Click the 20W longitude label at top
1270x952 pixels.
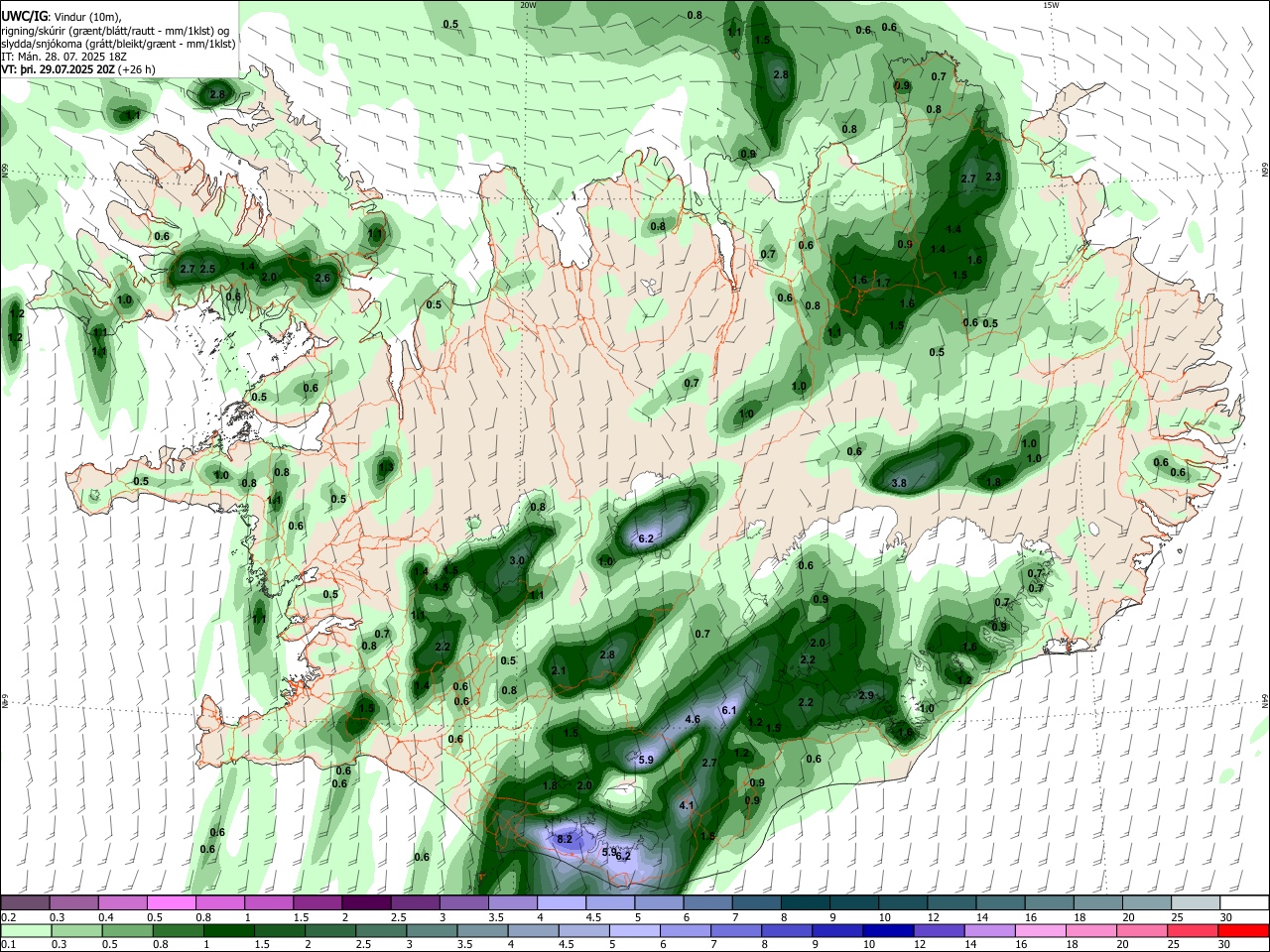(x=527, y=4)
